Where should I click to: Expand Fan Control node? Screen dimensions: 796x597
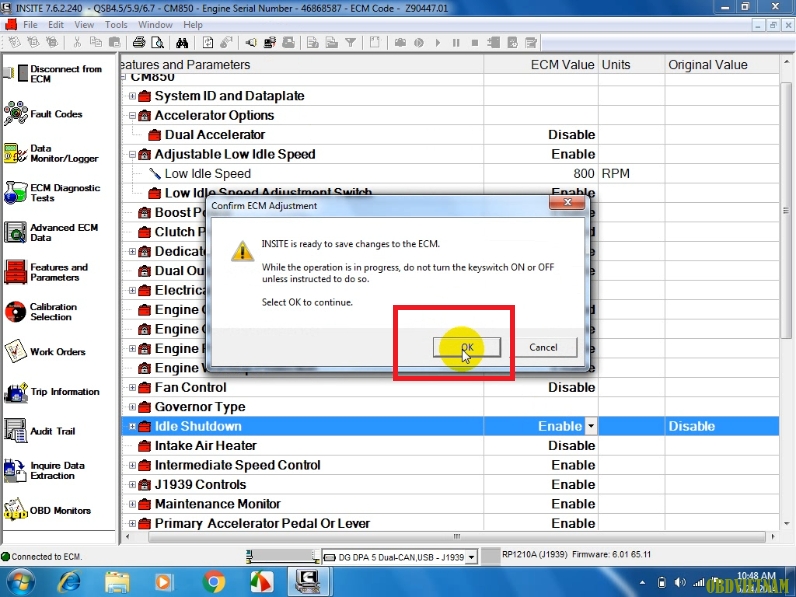[132, 387]
